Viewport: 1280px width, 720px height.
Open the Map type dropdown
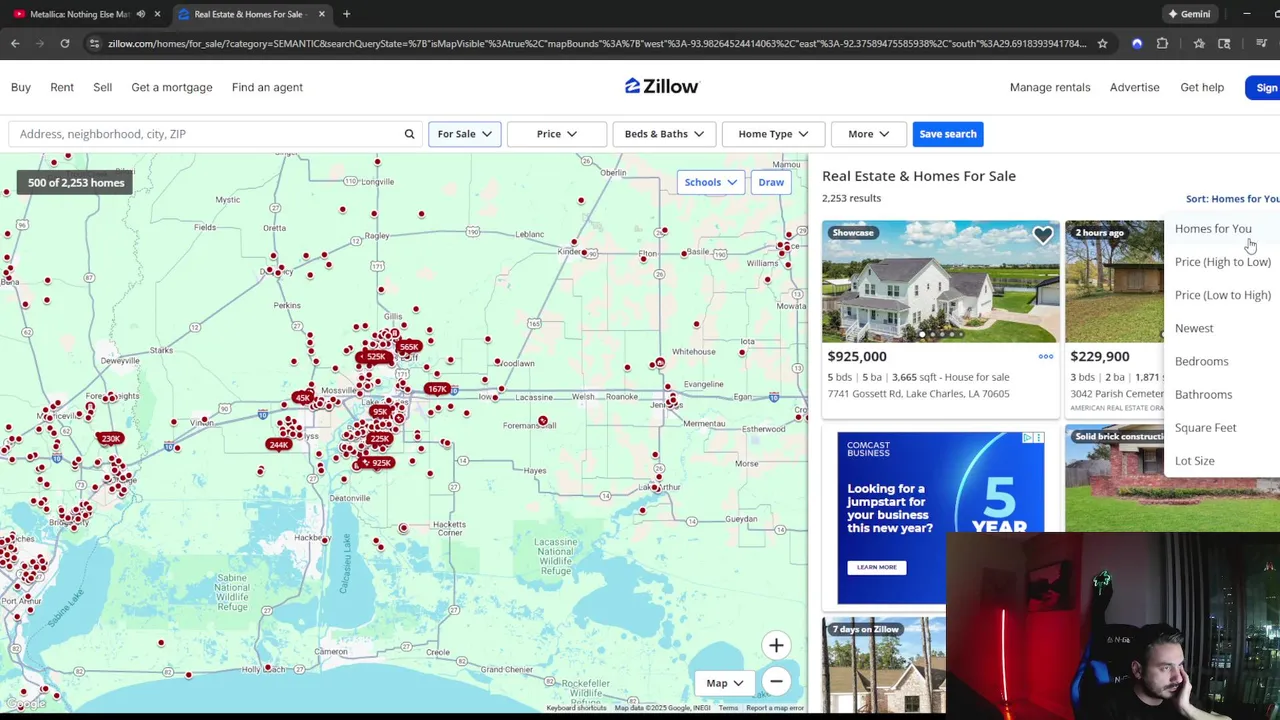pyautogui.click(x=725, y=683)
